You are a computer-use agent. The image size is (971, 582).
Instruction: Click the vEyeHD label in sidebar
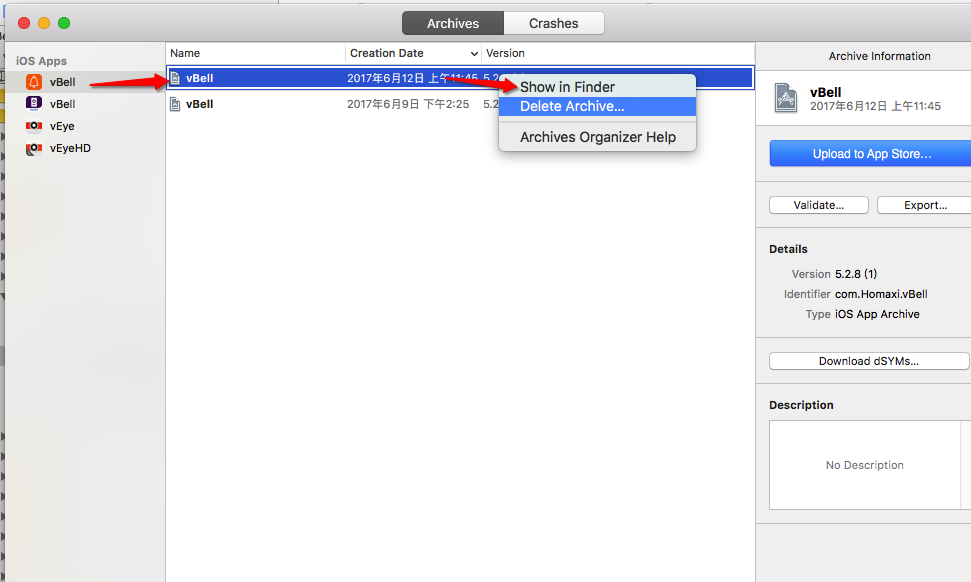pos(70,148)
